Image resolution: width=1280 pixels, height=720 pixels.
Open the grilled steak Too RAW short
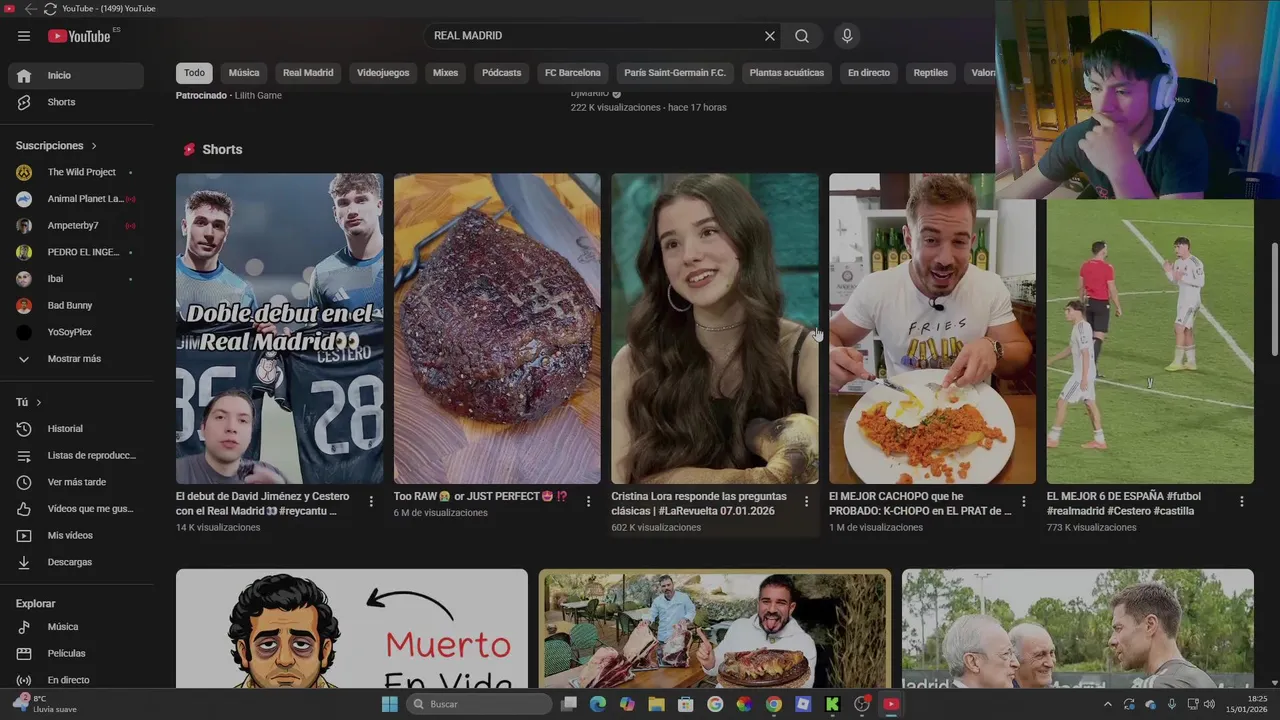coord(497,329)
